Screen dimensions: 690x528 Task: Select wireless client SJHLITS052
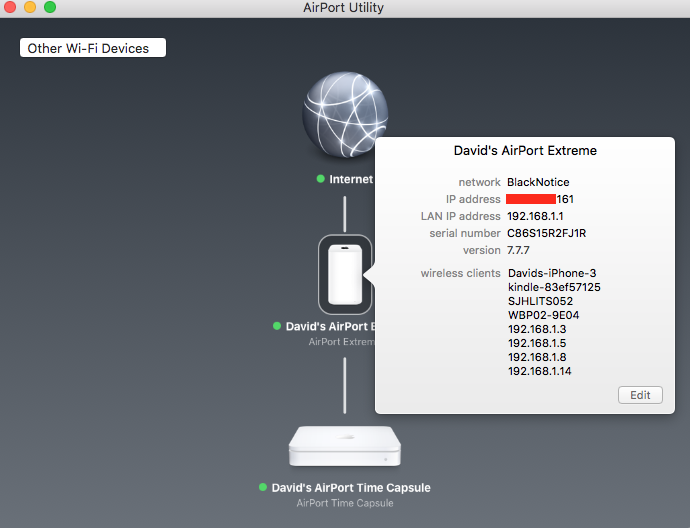pos(540,301)
